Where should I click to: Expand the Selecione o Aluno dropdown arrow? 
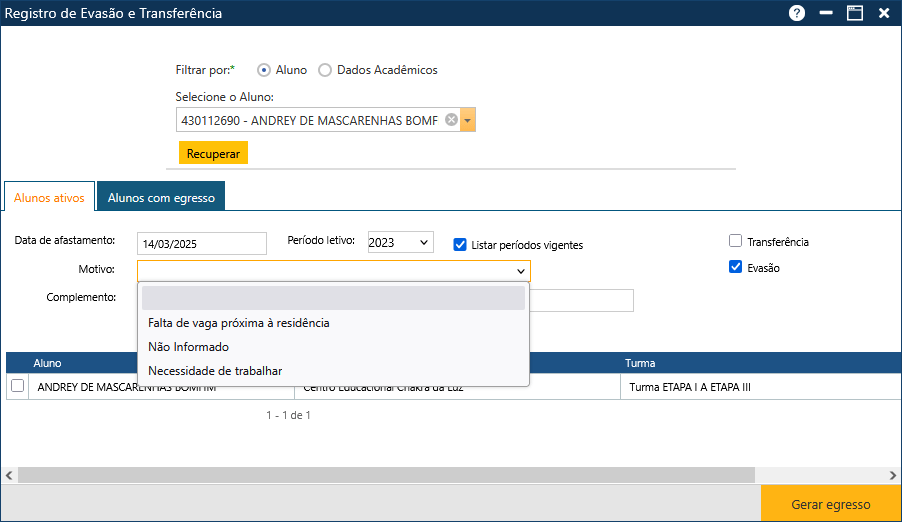(468, 120)
